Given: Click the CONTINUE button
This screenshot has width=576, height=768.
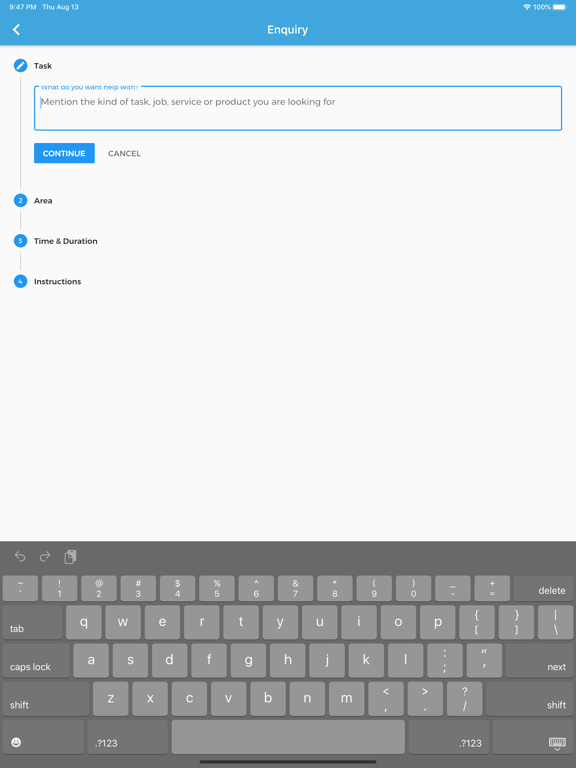Looking at the screenshot, I should click(x=64, y=153).
